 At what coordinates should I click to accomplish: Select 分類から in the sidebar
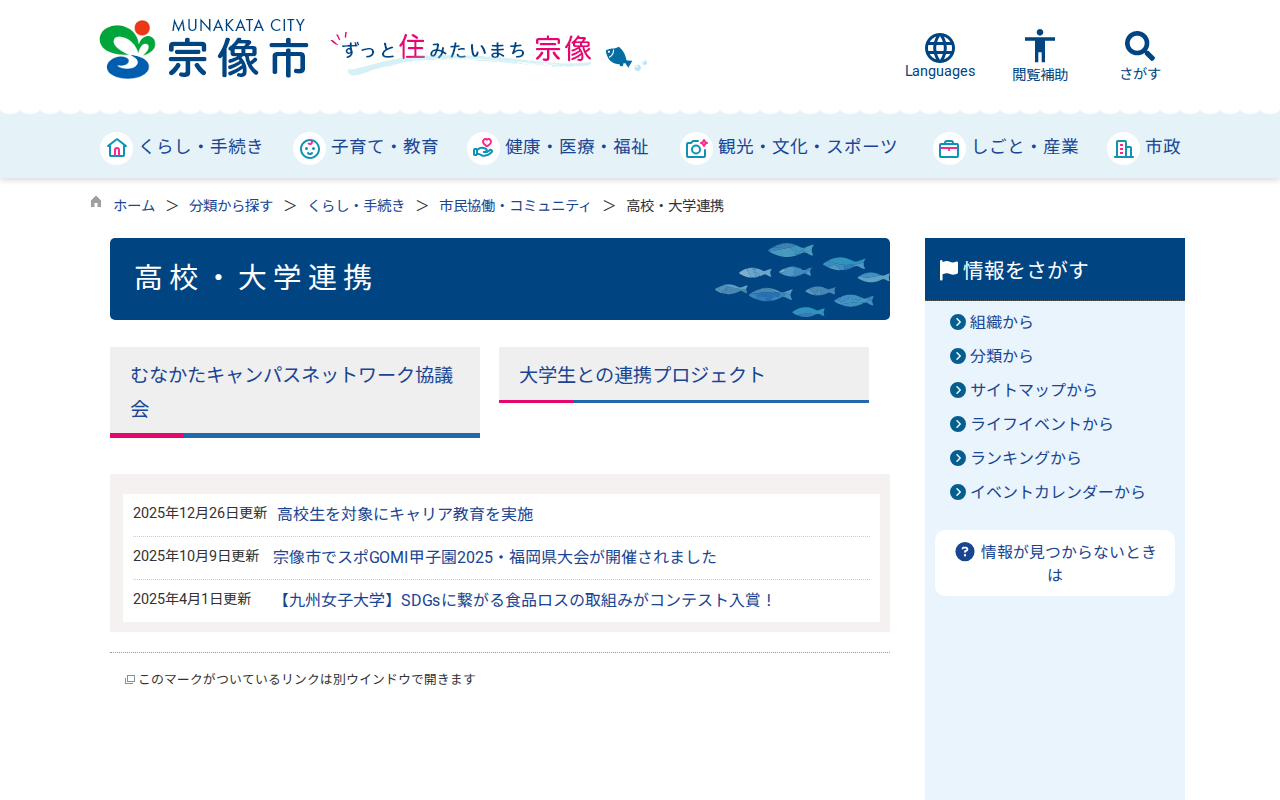pos(1002,356)
